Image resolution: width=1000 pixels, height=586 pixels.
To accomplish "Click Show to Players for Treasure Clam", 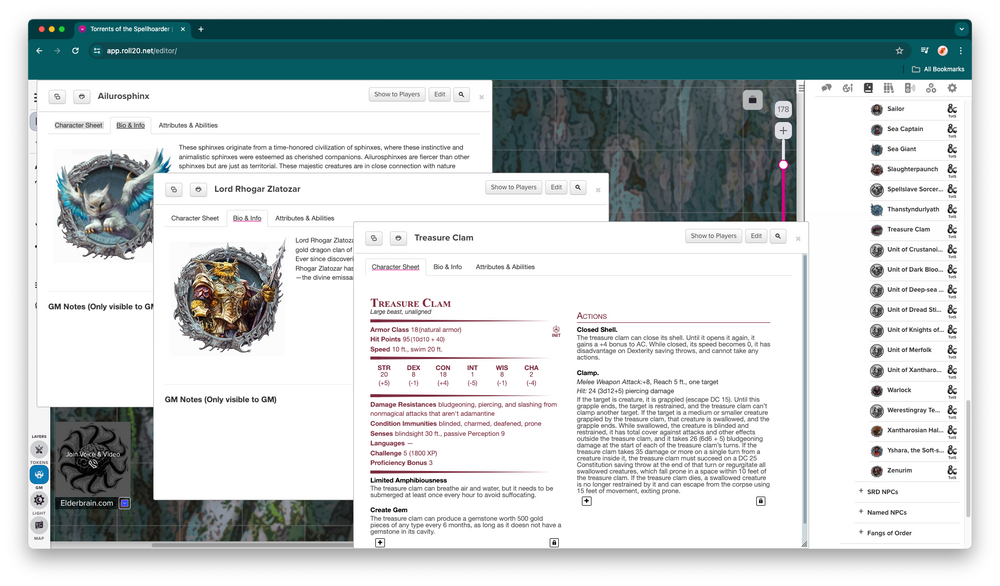I will (x=714, y=237).
